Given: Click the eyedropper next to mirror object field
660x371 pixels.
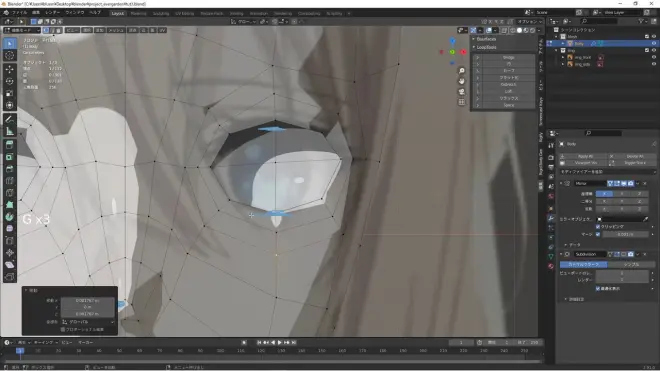Looking at the screenshot, I should (x=646, y=219).
